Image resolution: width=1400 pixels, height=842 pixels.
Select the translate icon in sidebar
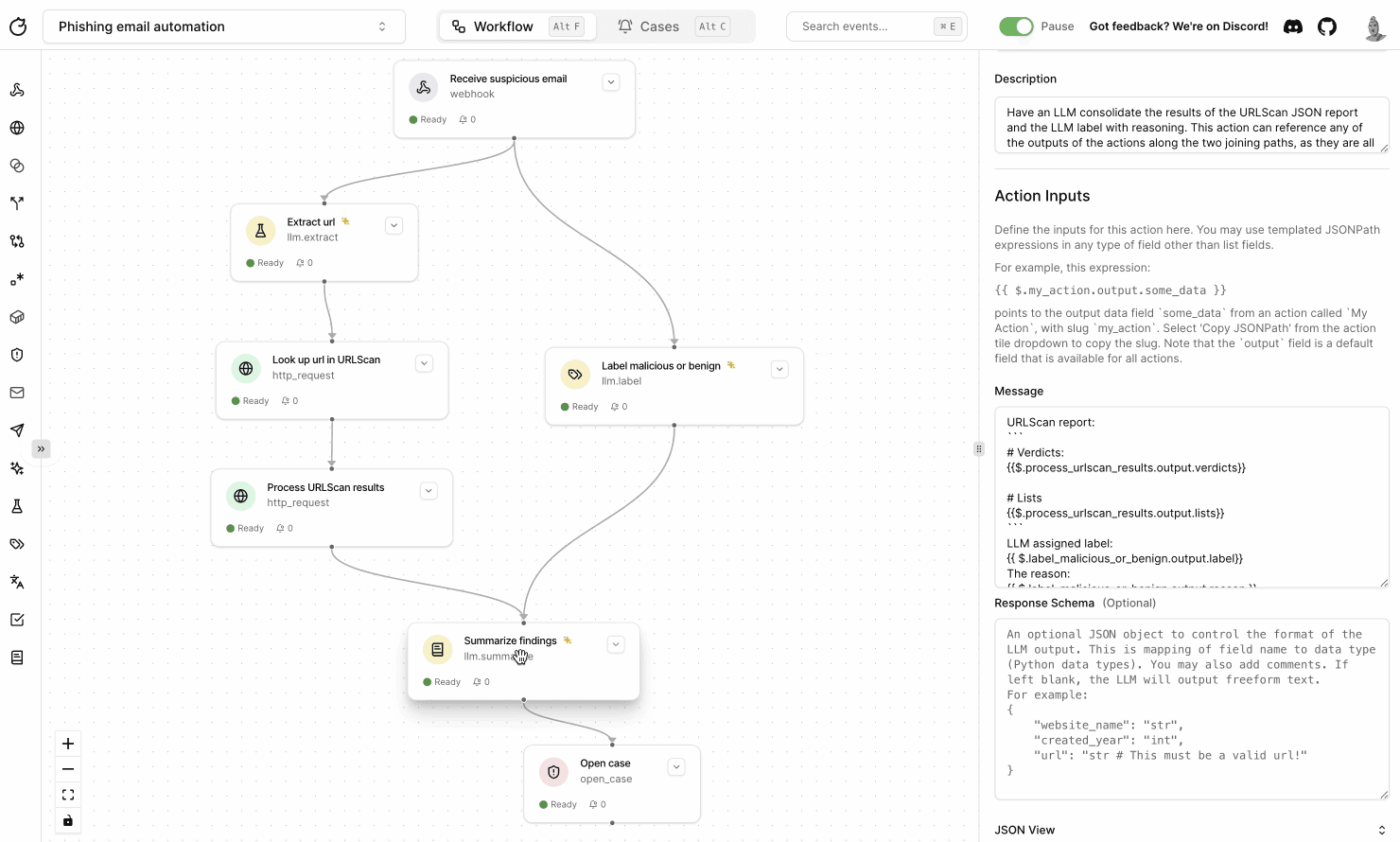point(17,582)
